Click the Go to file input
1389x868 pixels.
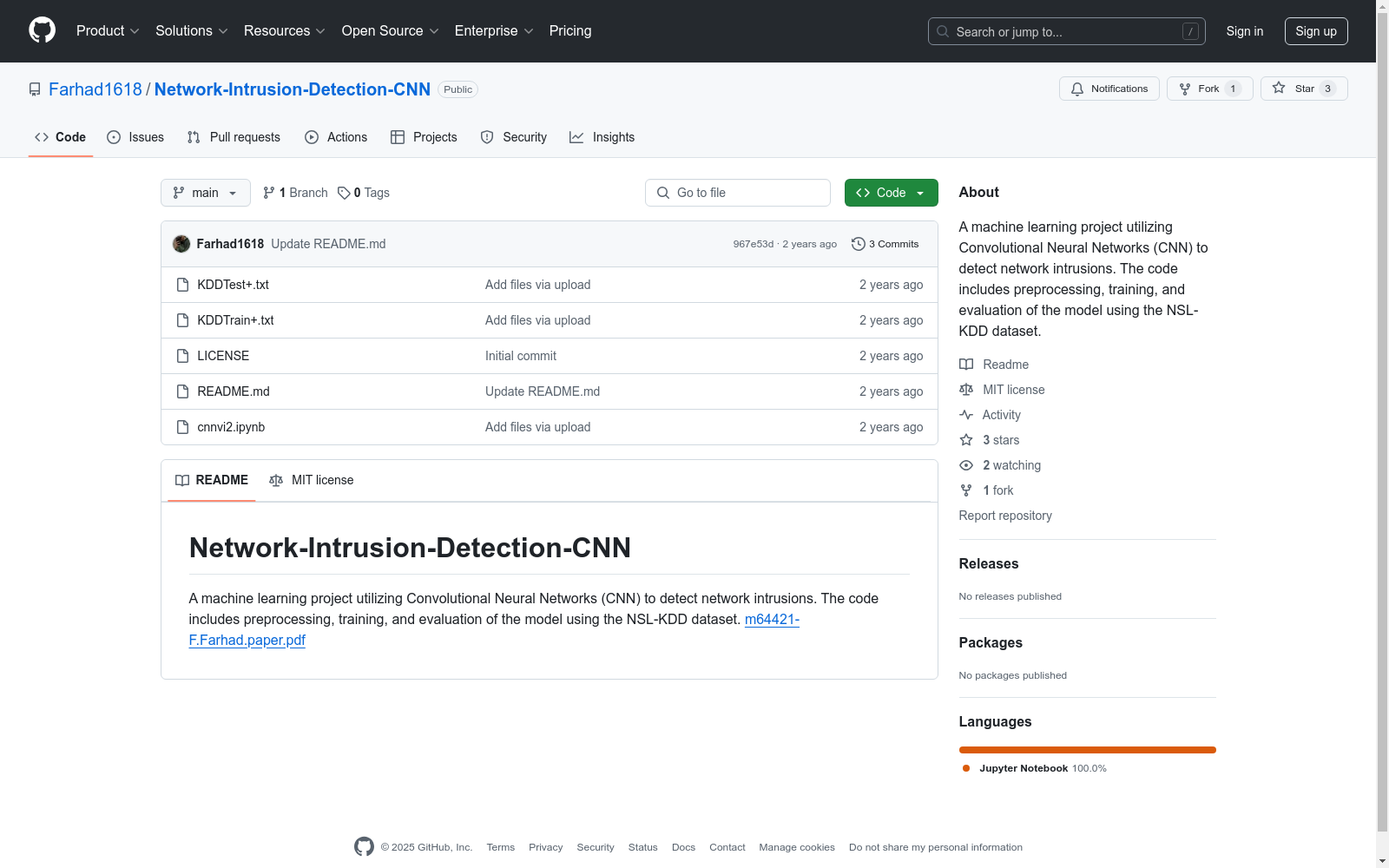click(x=738, y=193)
